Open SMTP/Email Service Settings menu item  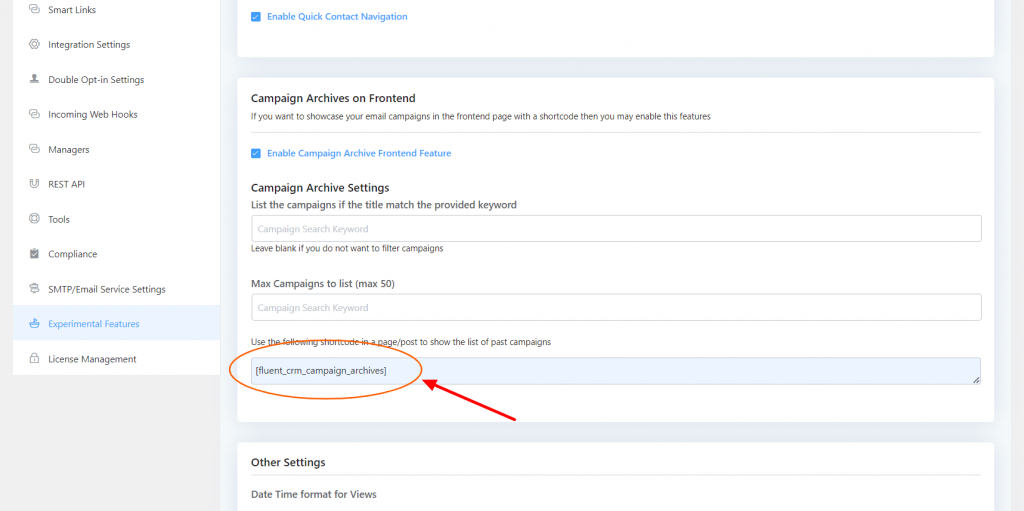[x=106, y=289]
